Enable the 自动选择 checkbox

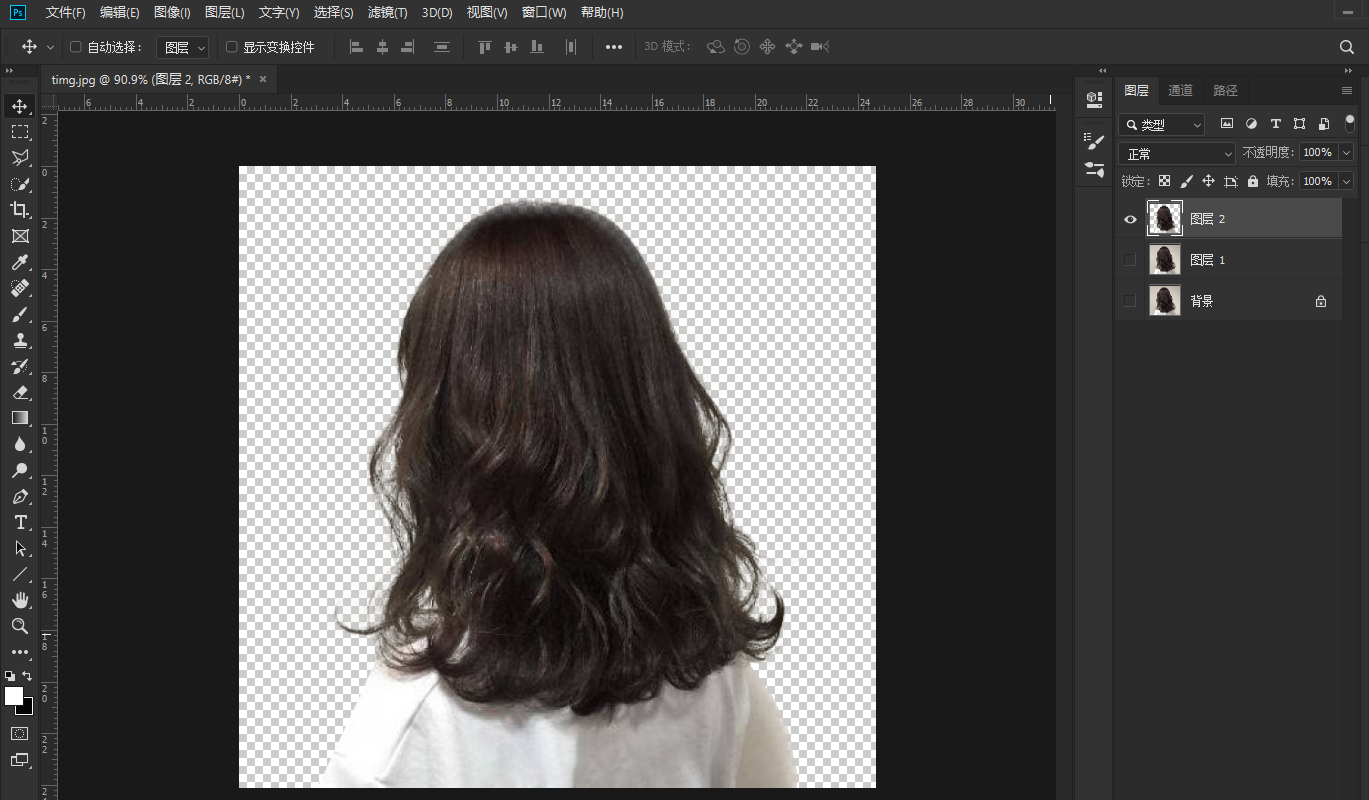(76, 47)
